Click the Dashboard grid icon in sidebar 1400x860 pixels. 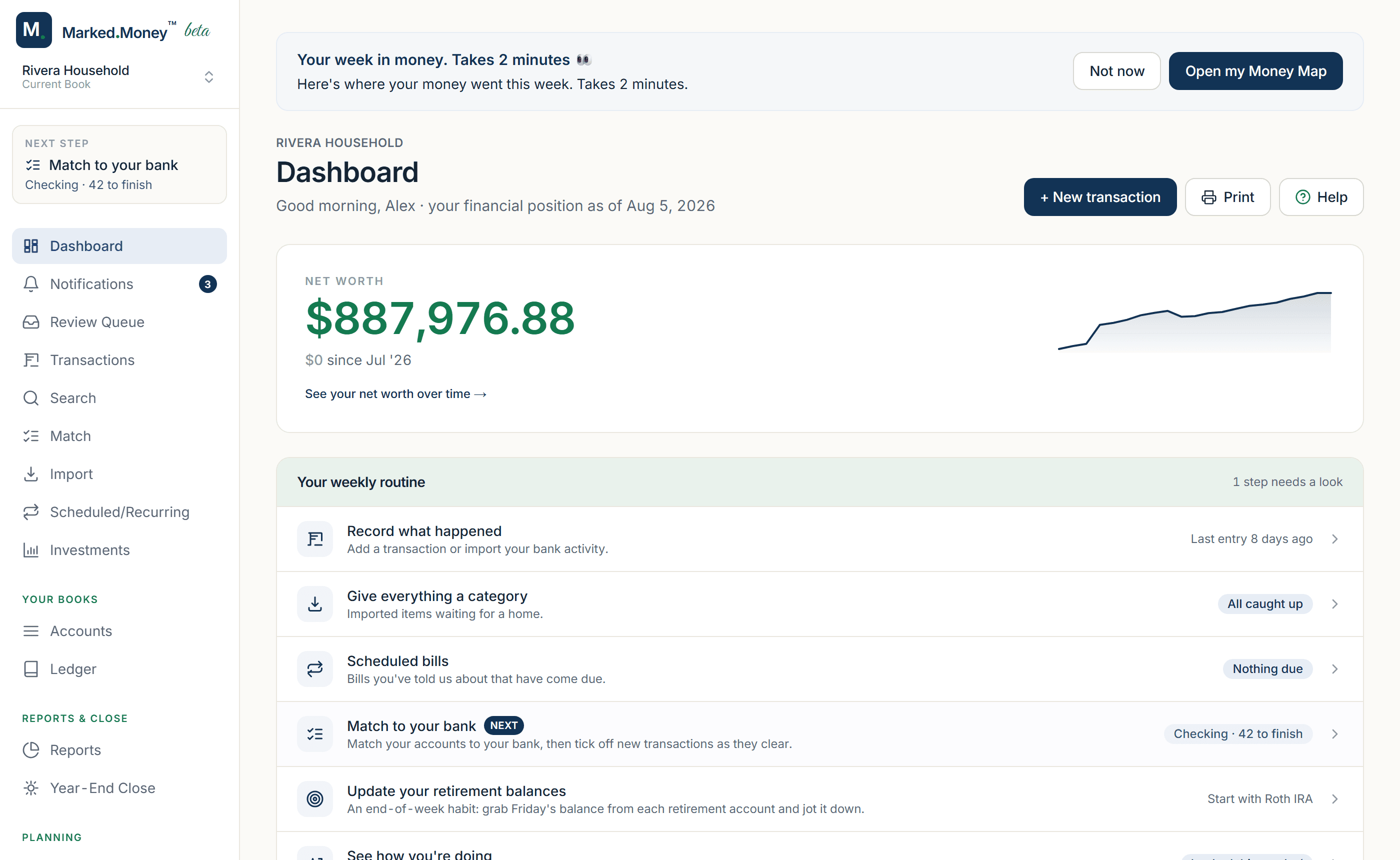click(x=30, y=245)
